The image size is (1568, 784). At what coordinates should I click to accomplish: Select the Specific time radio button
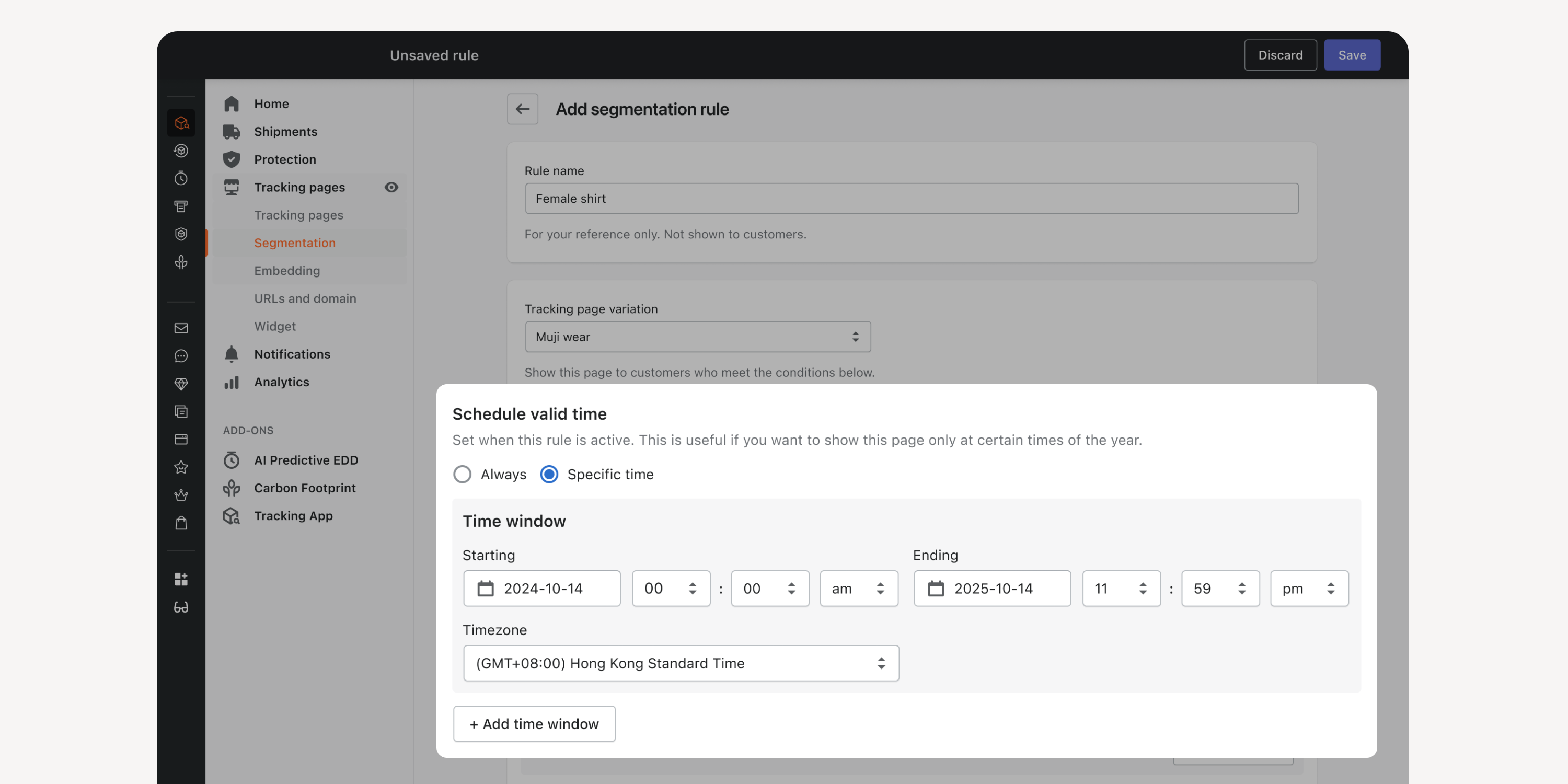pyautogui.click(x=549, y=474)
